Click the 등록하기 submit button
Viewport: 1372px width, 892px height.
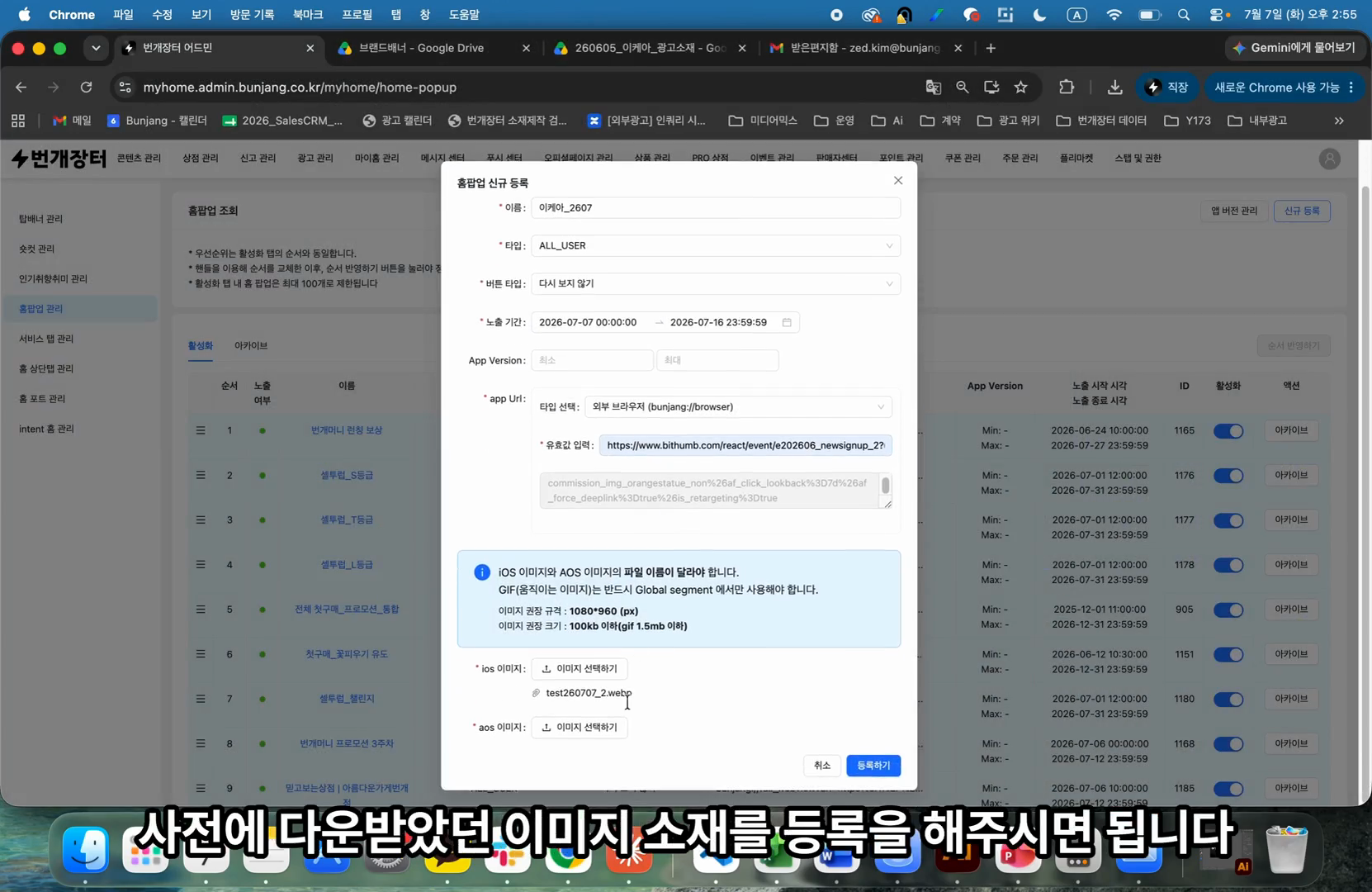pyautogui.click(x=873, y=766)
